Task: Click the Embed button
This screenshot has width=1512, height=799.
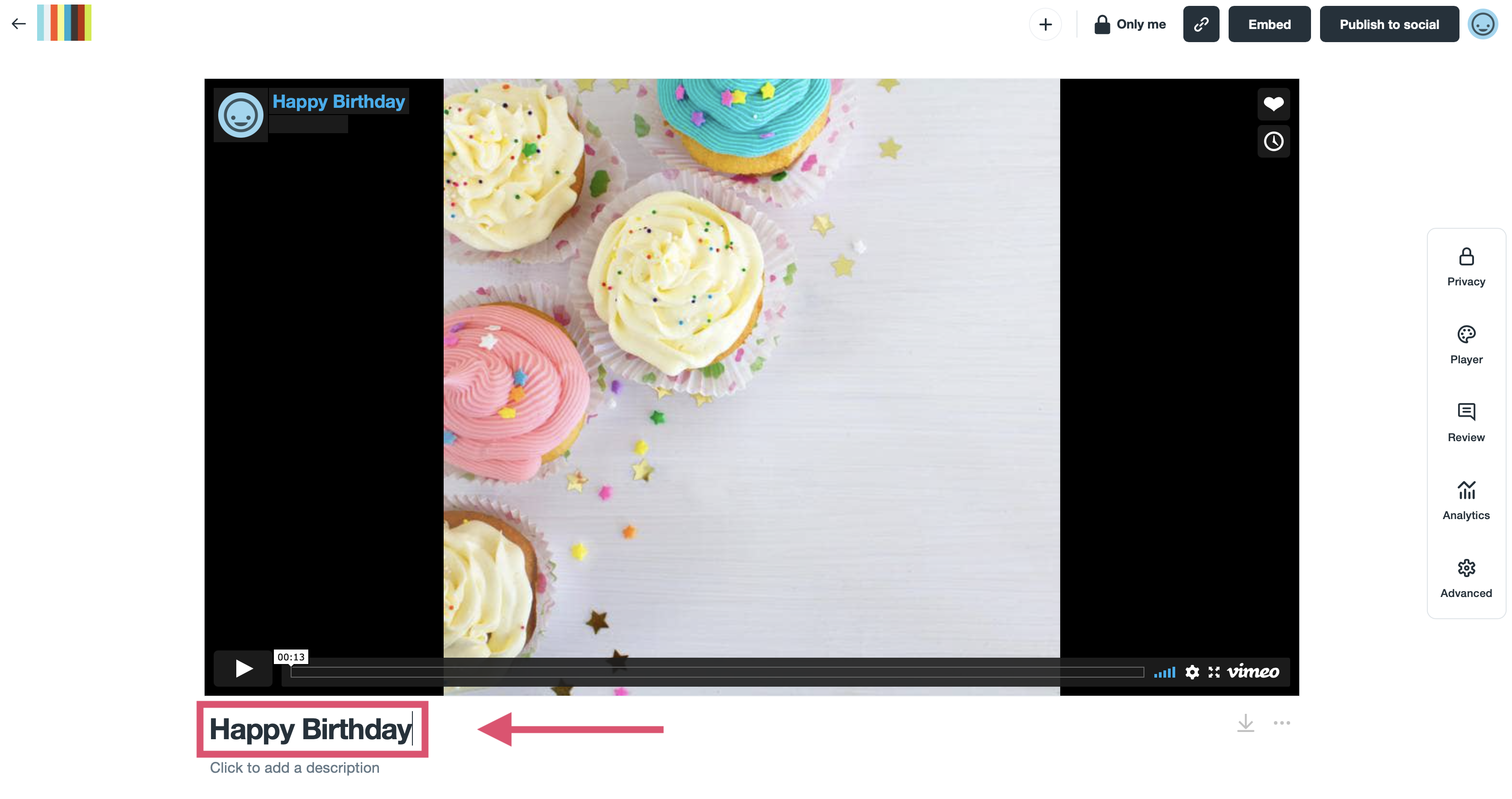Action: pyautogui.click(x=1269, y=24)
